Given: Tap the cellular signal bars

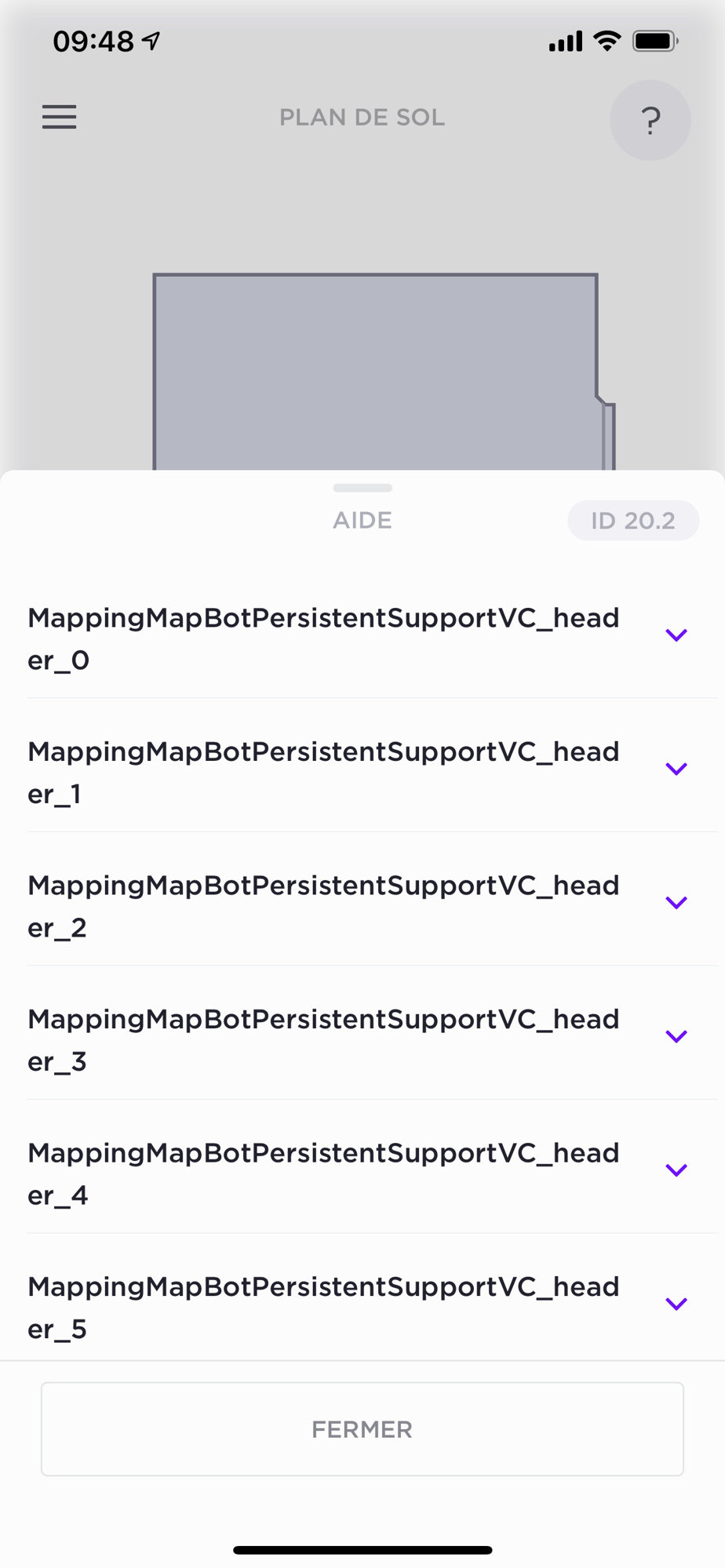Looking at the screenshot, I should [x=566, y=41].
